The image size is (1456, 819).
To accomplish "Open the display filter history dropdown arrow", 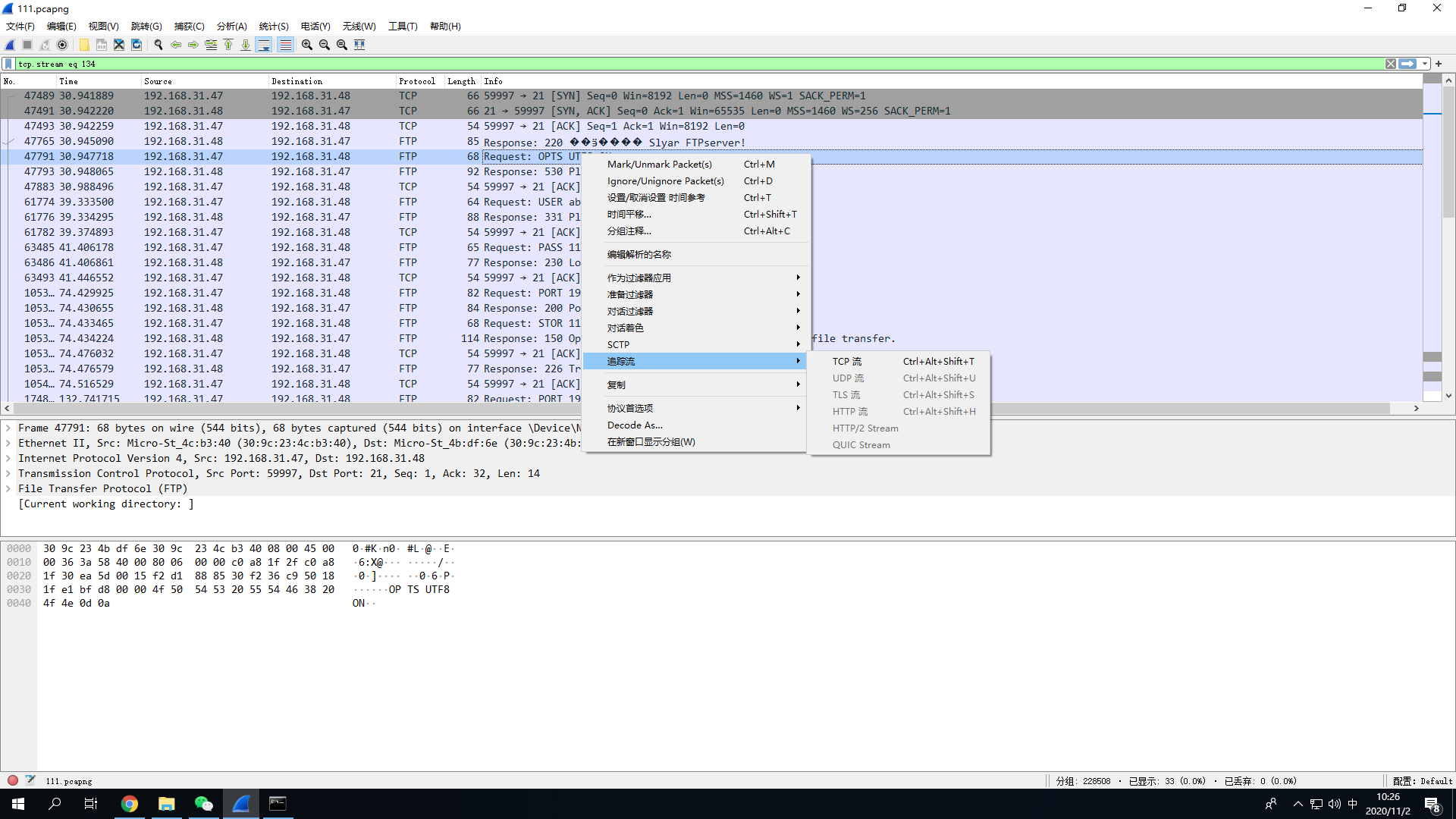I will tap(1425, 64).
